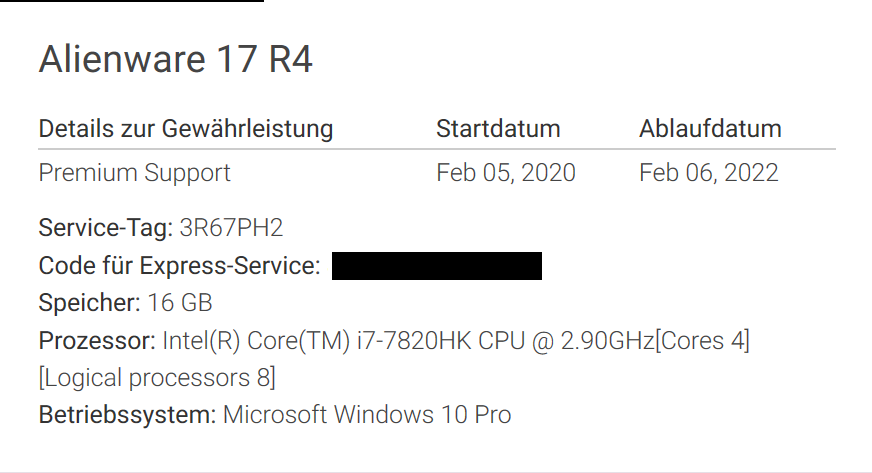Select the Microsoft Windows 10 Pro text
872x473 pixels.
pos(367,414)
